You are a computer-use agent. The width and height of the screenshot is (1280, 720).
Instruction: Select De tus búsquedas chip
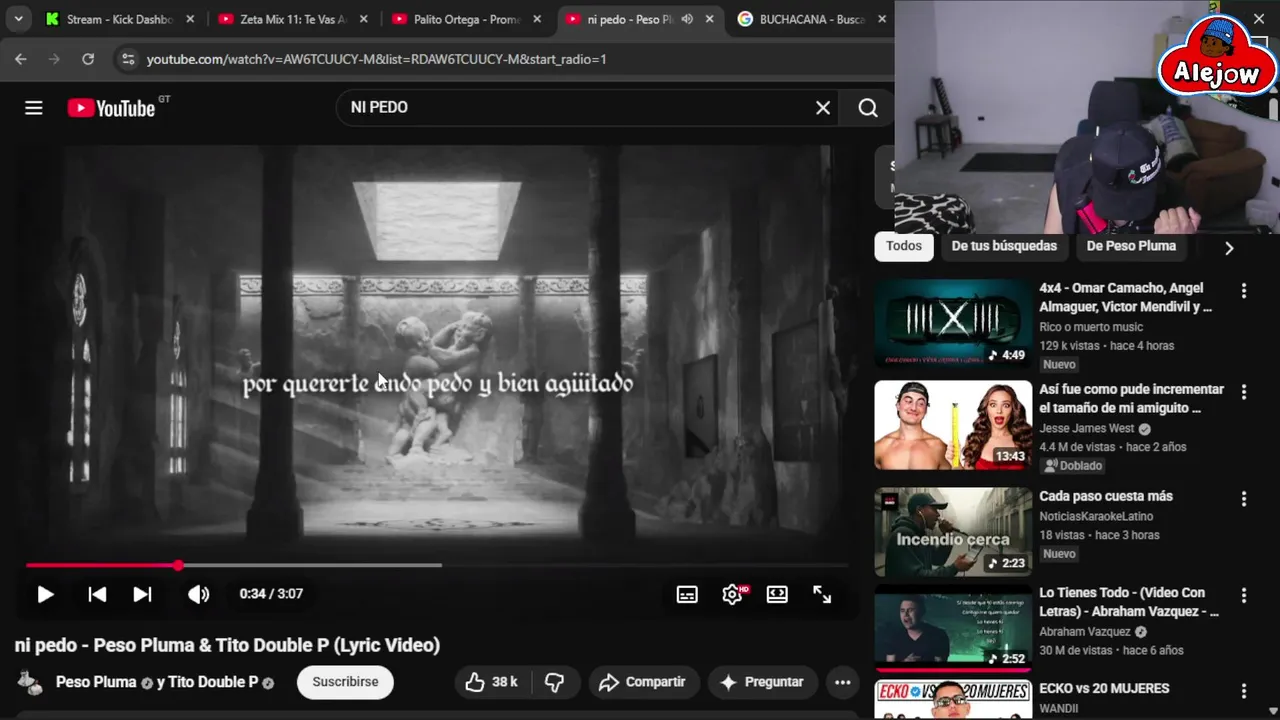[1004, 246]
